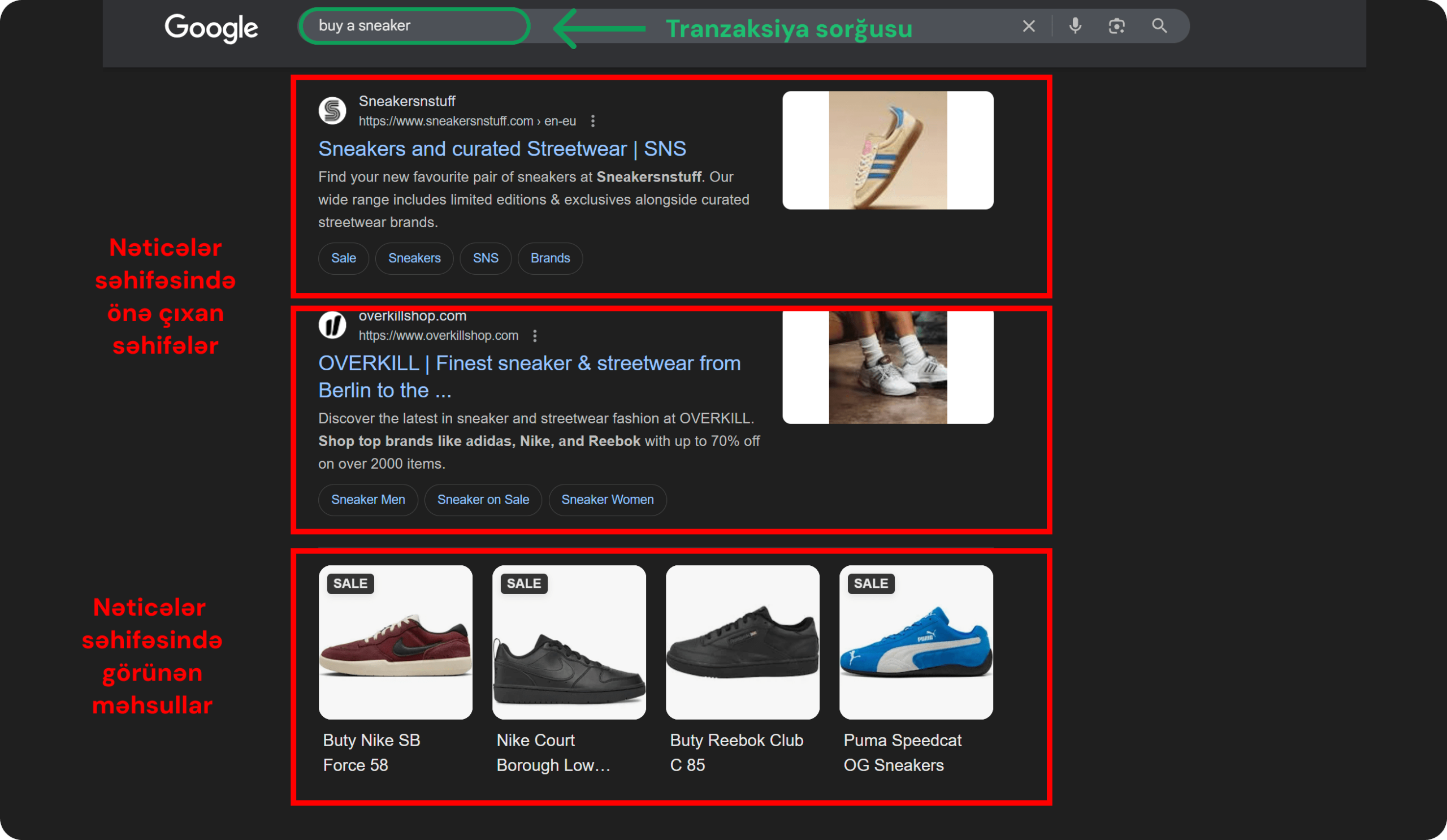1447x840 pixels.
Task: Open Google Lens image search icon
Action: (1116, 26)
